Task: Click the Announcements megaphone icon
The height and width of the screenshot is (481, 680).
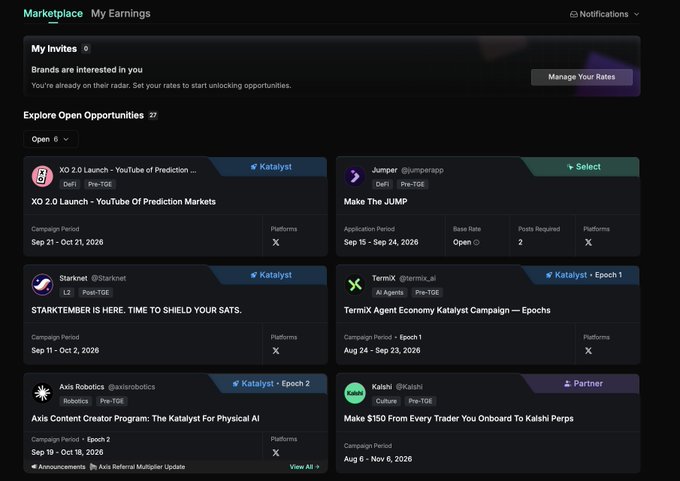Action: 34,467
